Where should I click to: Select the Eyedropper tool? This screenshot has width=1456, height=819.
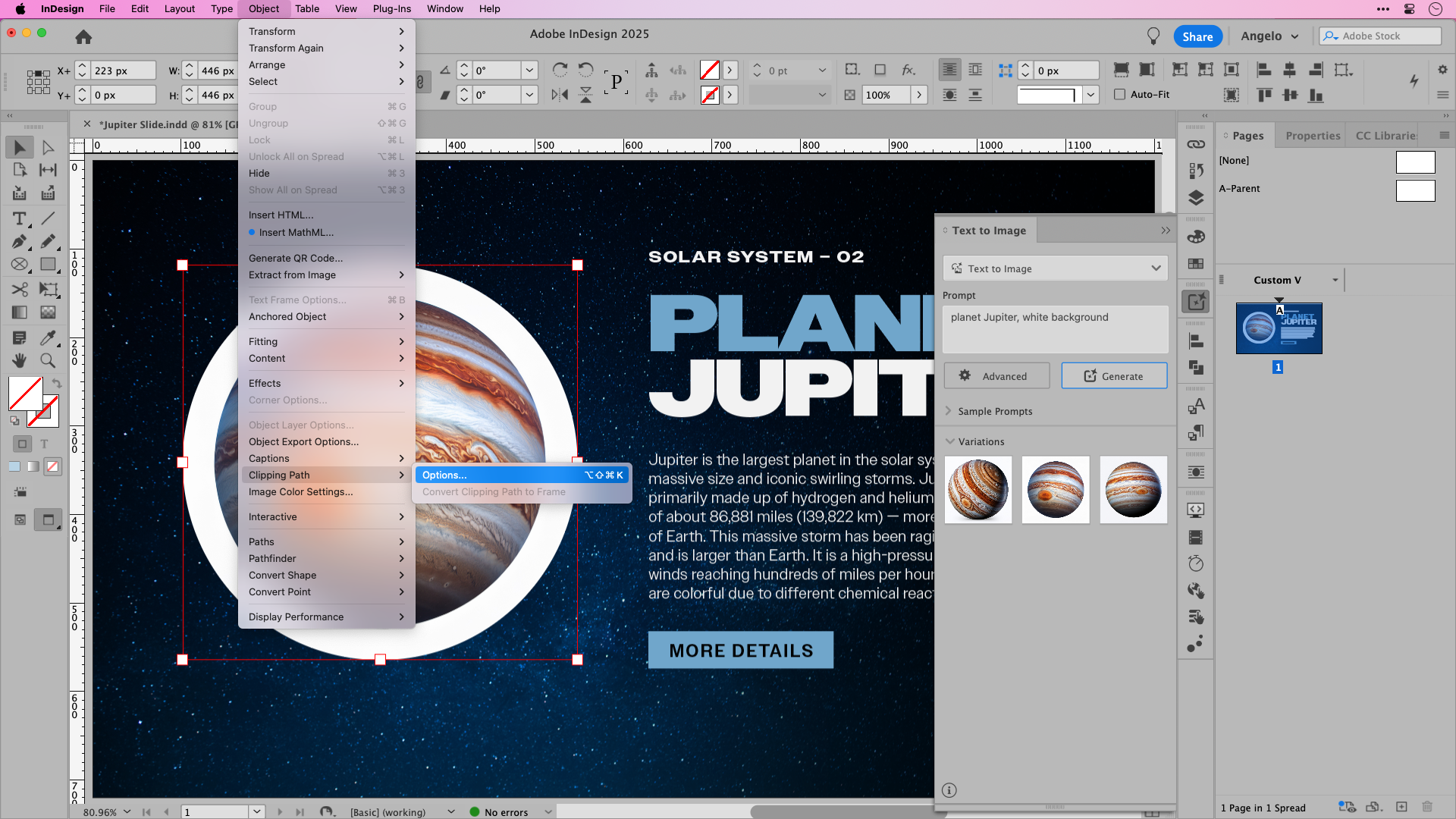(x=49, y=338)
